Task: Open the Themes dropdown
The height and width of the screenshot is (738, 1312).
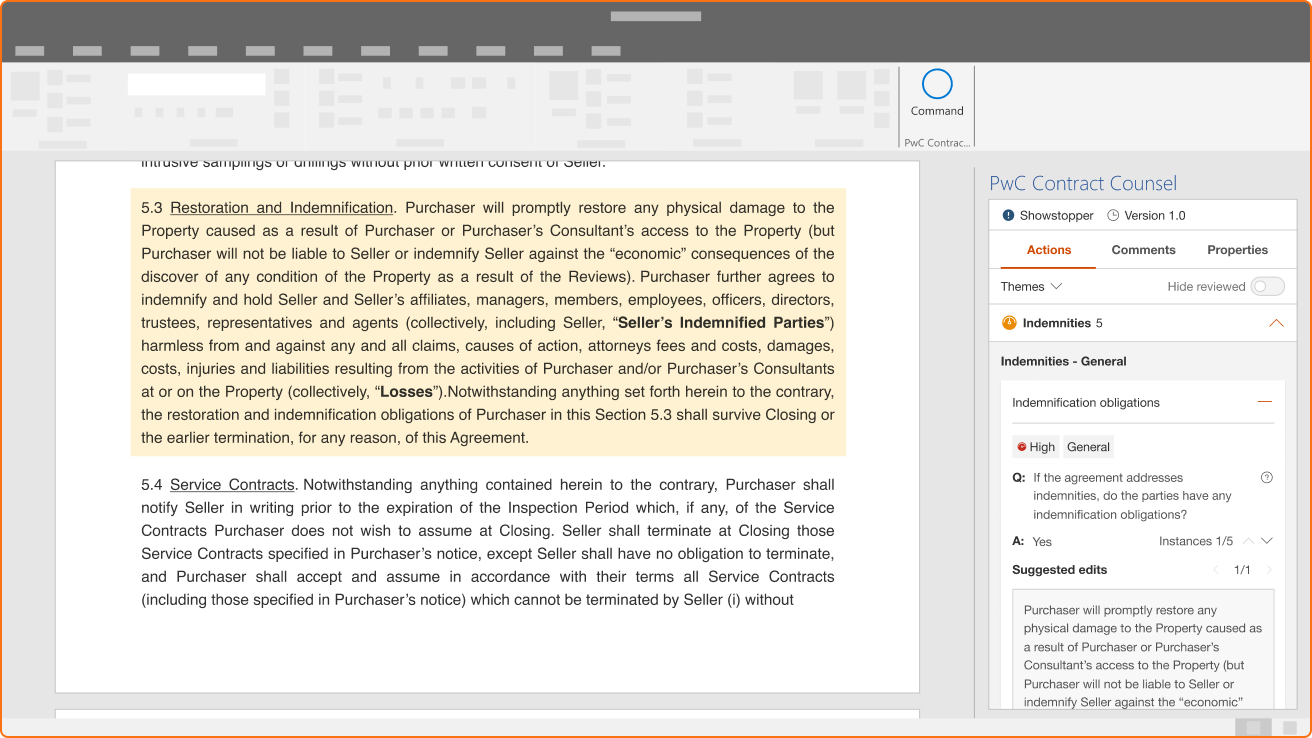Action: pyautogui.click(x=1031, y=287)
